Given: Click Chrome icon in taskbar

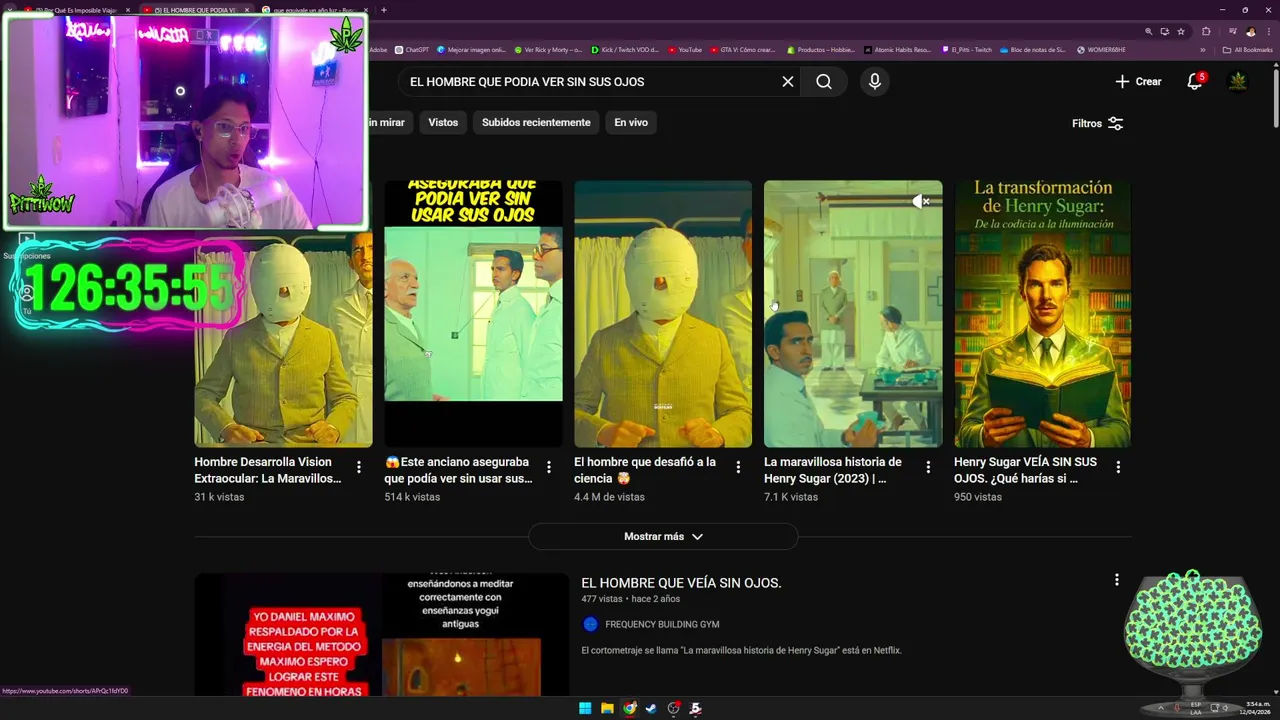Looking at the screenshot, I should tap(630, 708).
